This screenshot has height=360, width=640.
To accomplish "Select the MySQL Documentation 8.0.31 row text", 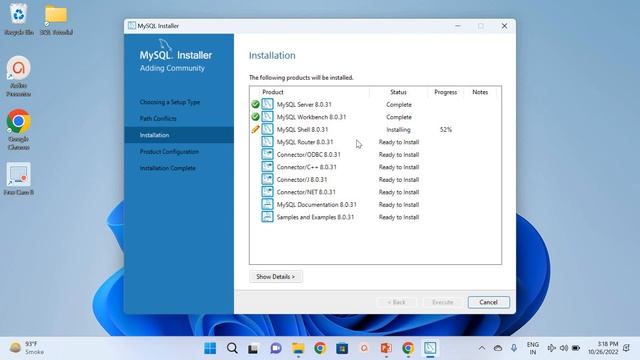I will 317,204.
